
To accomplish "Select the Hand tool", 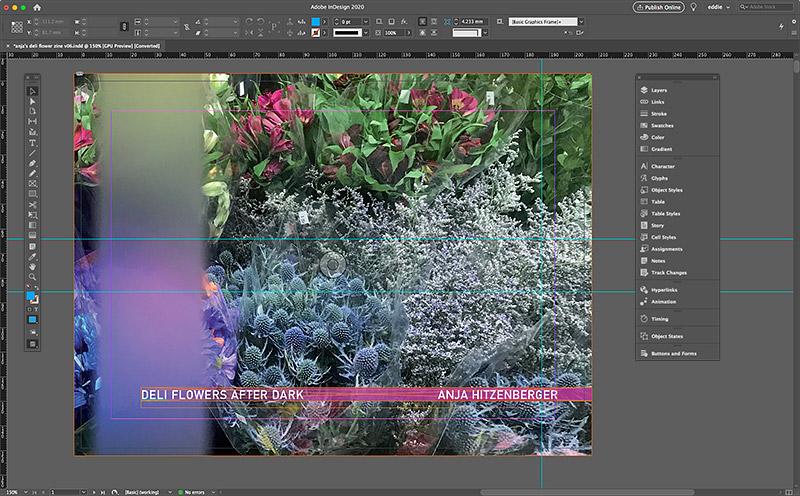I will (33, 267).
